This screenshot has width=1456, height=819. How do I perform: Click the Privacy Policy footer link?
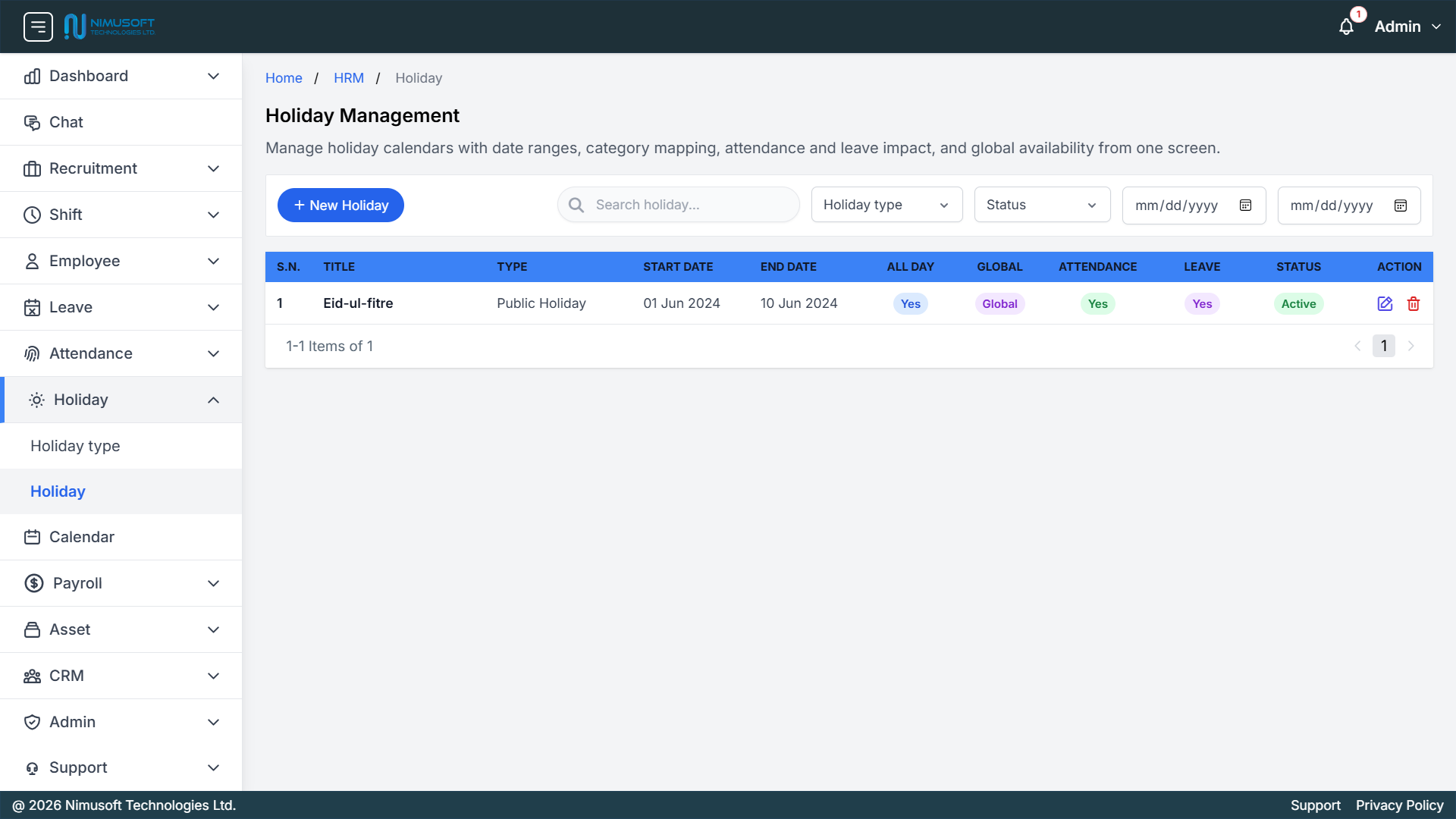click(1400, 805)
